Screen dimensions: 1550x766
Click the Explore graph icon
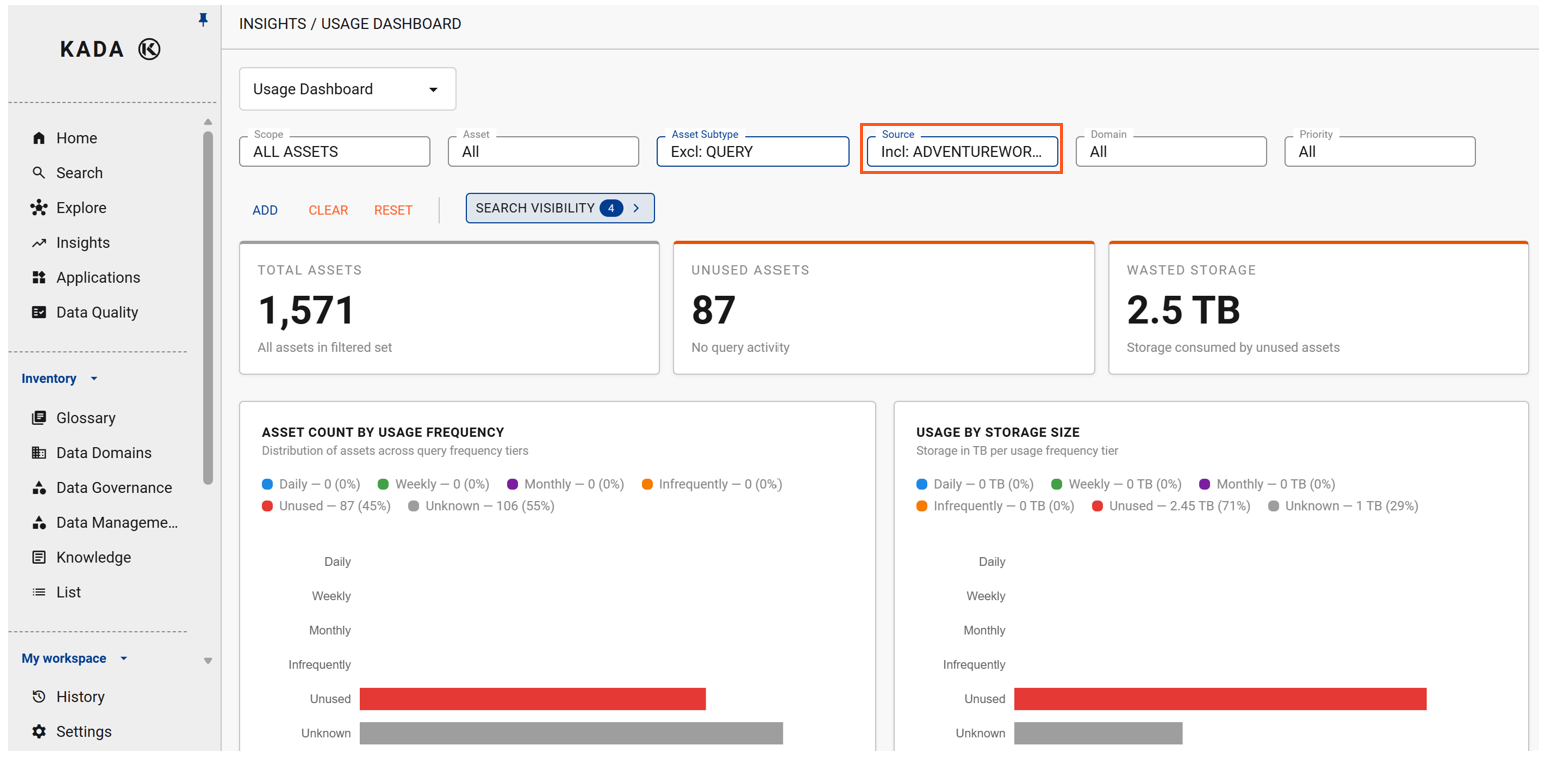pyautogui.click(x=39, y=208)
